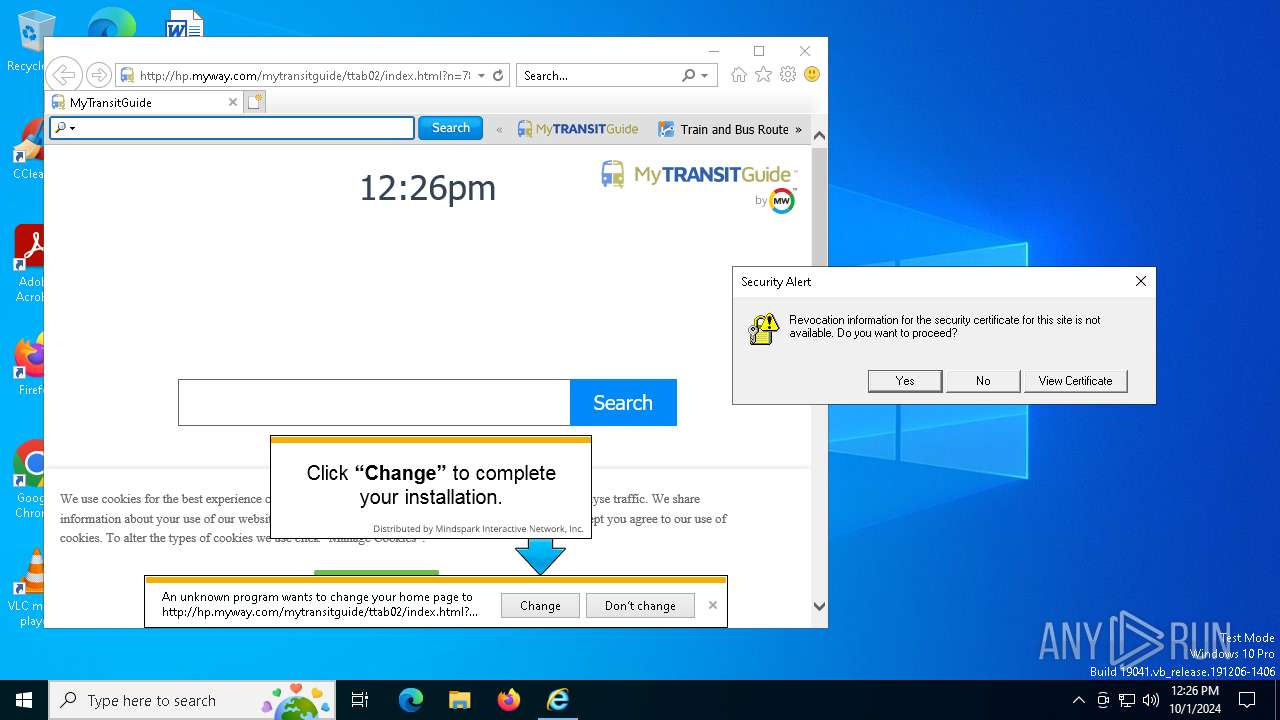Click the MyTransitGuide logo on the page
This screenshot has height=720, width=1280.
click(x=698, y=175)
